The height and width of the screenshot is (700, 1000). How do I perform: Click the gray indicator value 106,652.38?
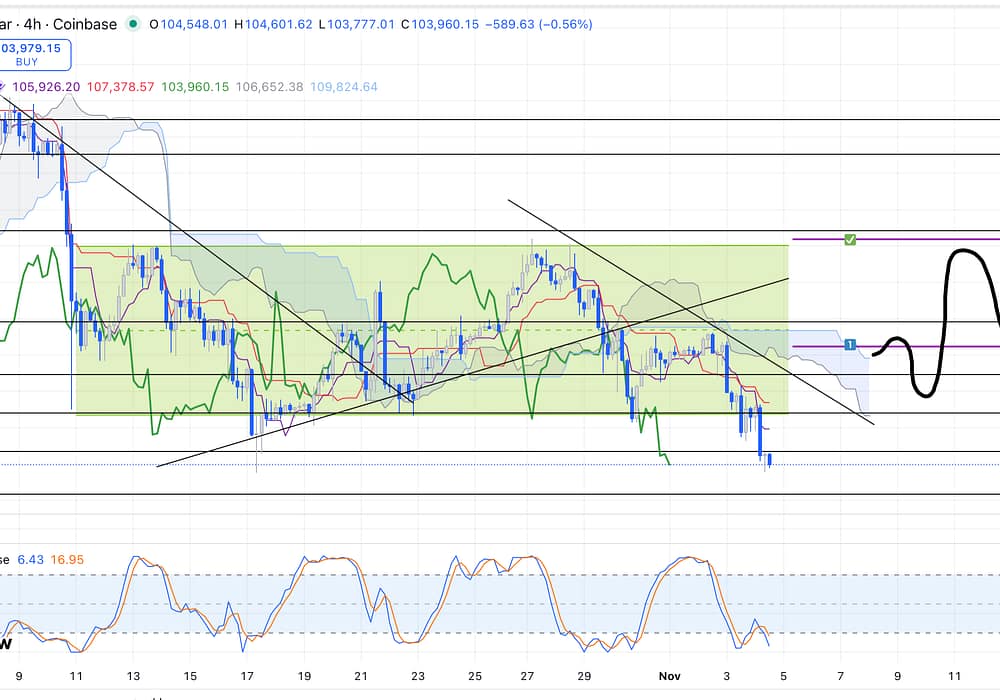click(x=269, y=87)
